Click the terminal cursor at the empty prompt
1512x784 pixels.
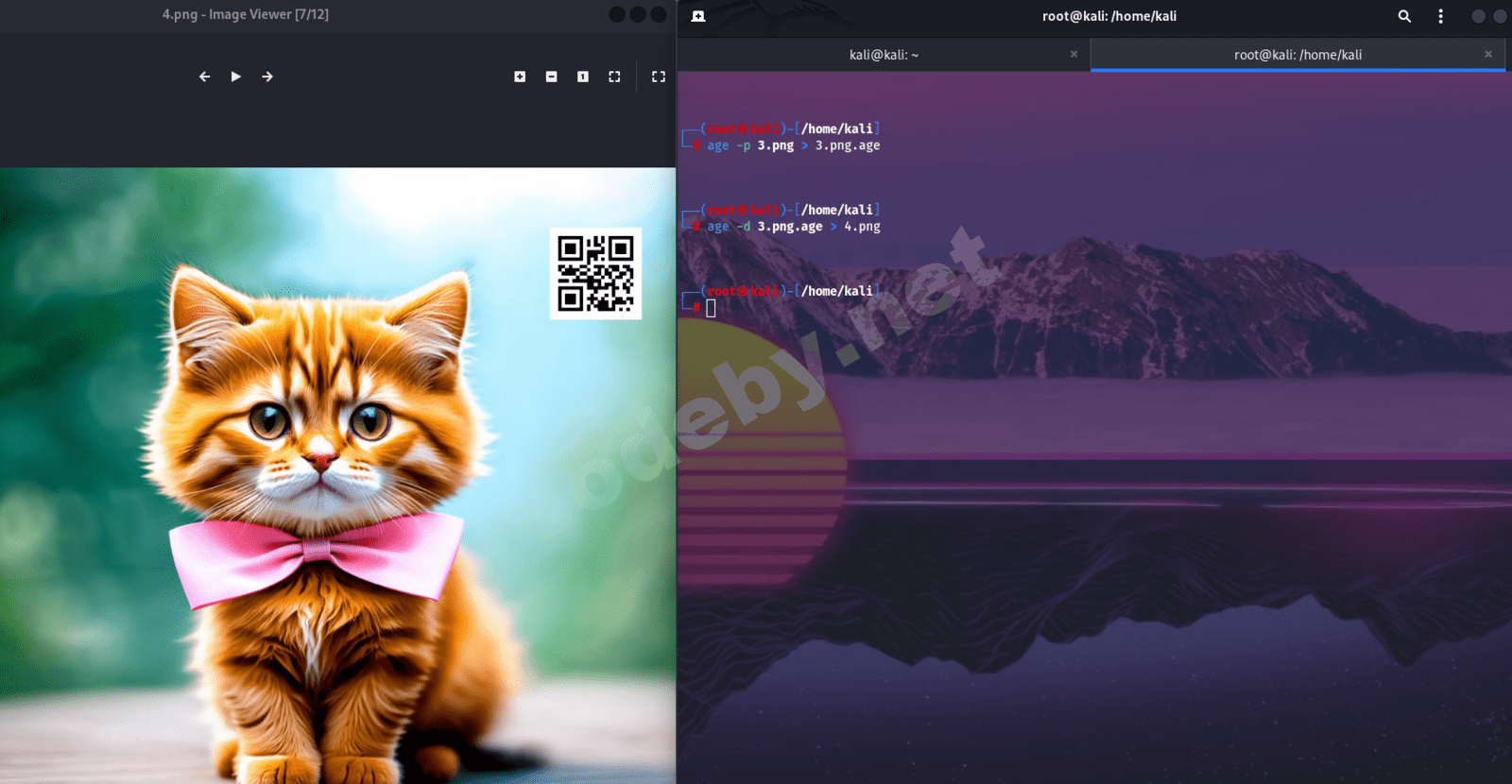click(711, 308)
